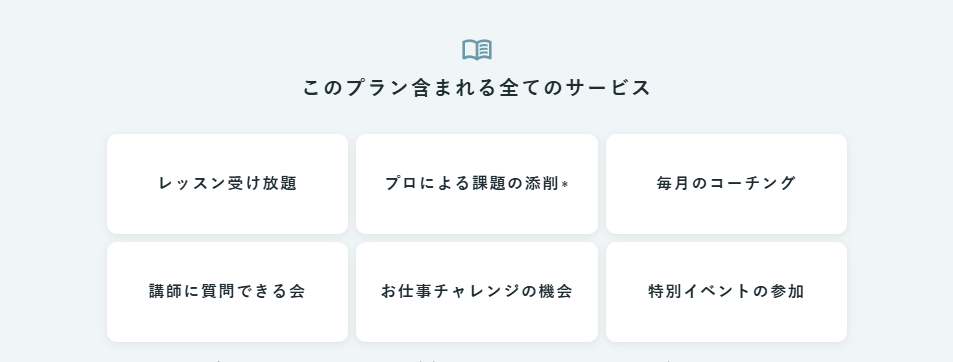Click the プロによる課題の添削 label text
Screen dimensions: 953x362
(x=472, y=183)
